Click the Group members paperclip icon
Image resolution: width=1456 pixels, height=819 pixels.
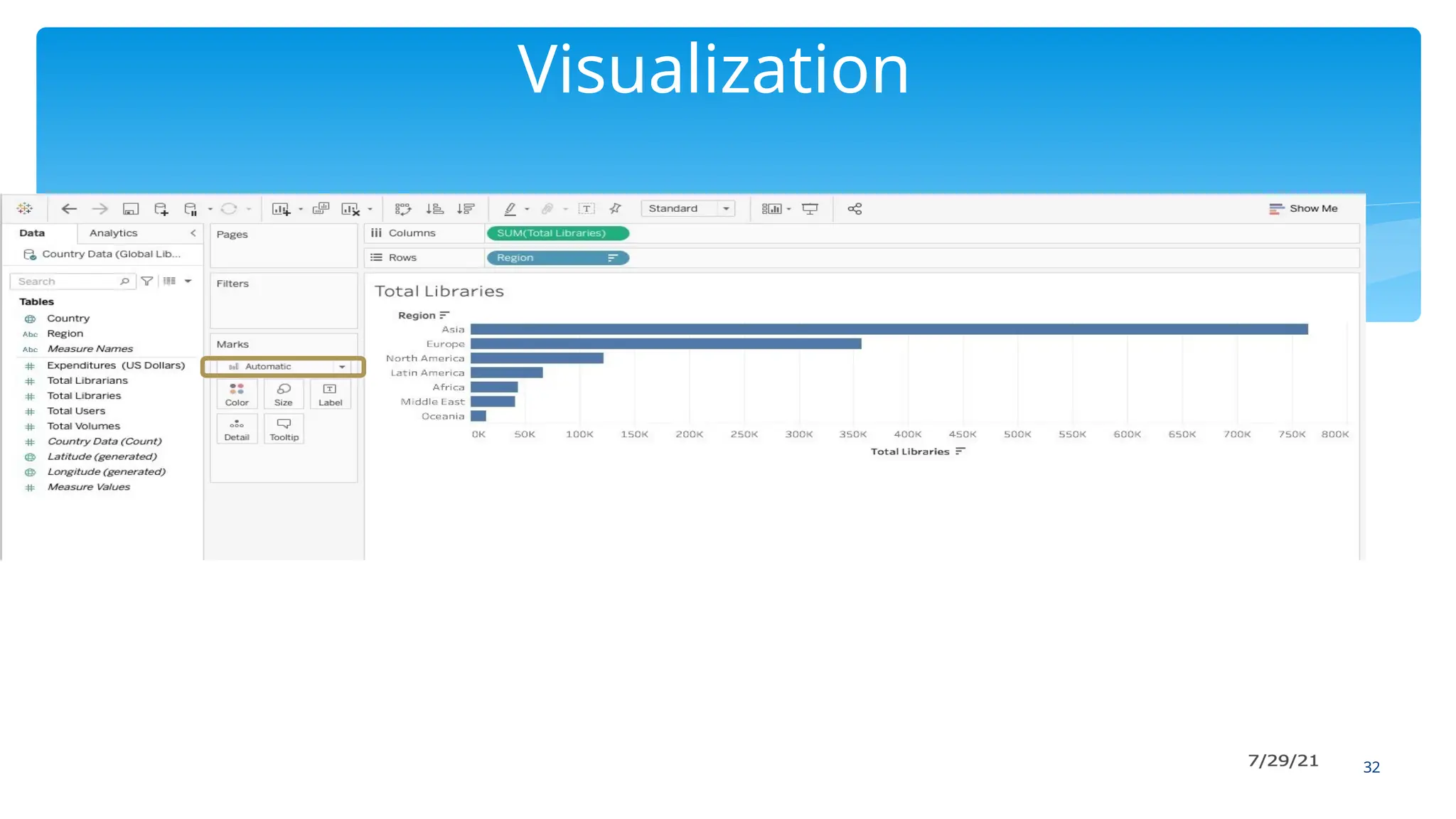point(547,208)
